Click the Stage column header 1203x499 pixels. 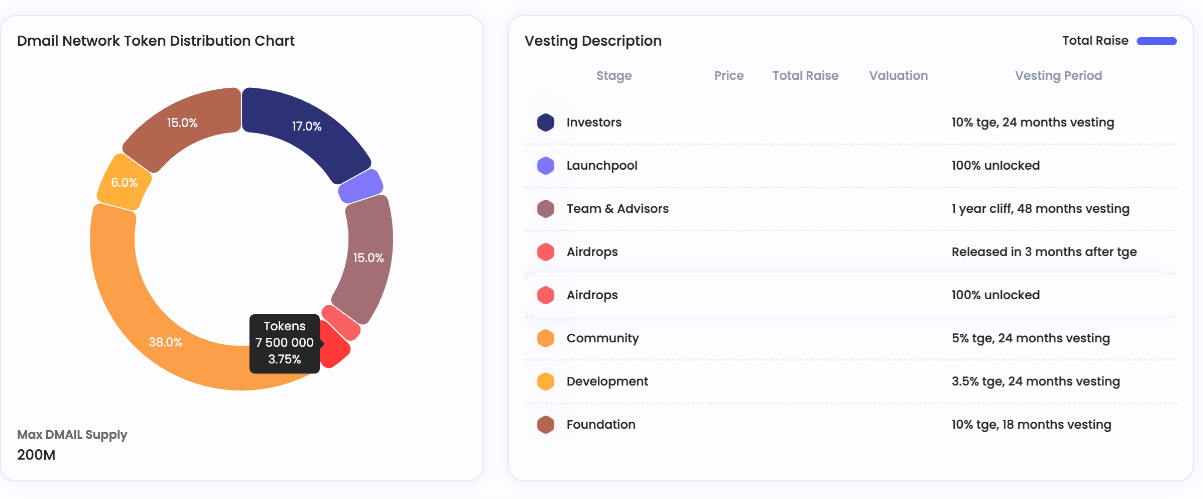click(x=614, y=76)
